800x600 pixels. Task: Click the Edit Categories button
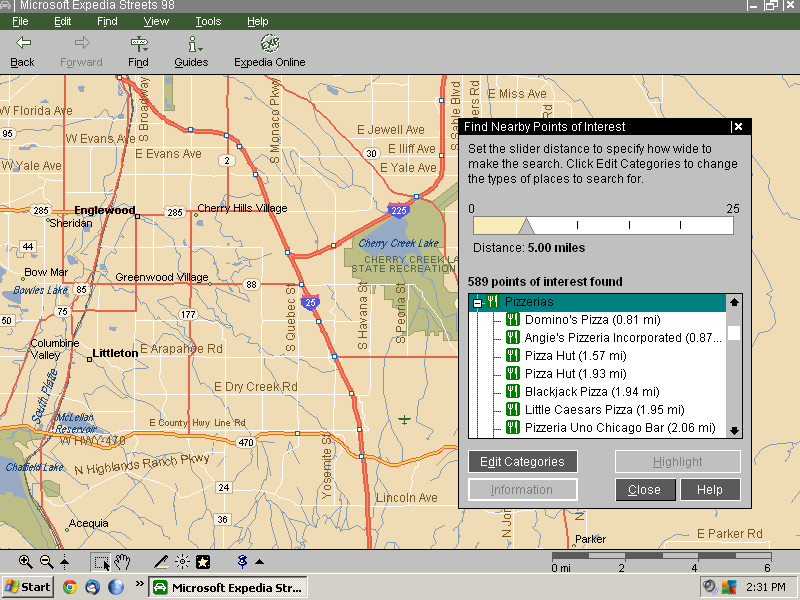point(522,461)
